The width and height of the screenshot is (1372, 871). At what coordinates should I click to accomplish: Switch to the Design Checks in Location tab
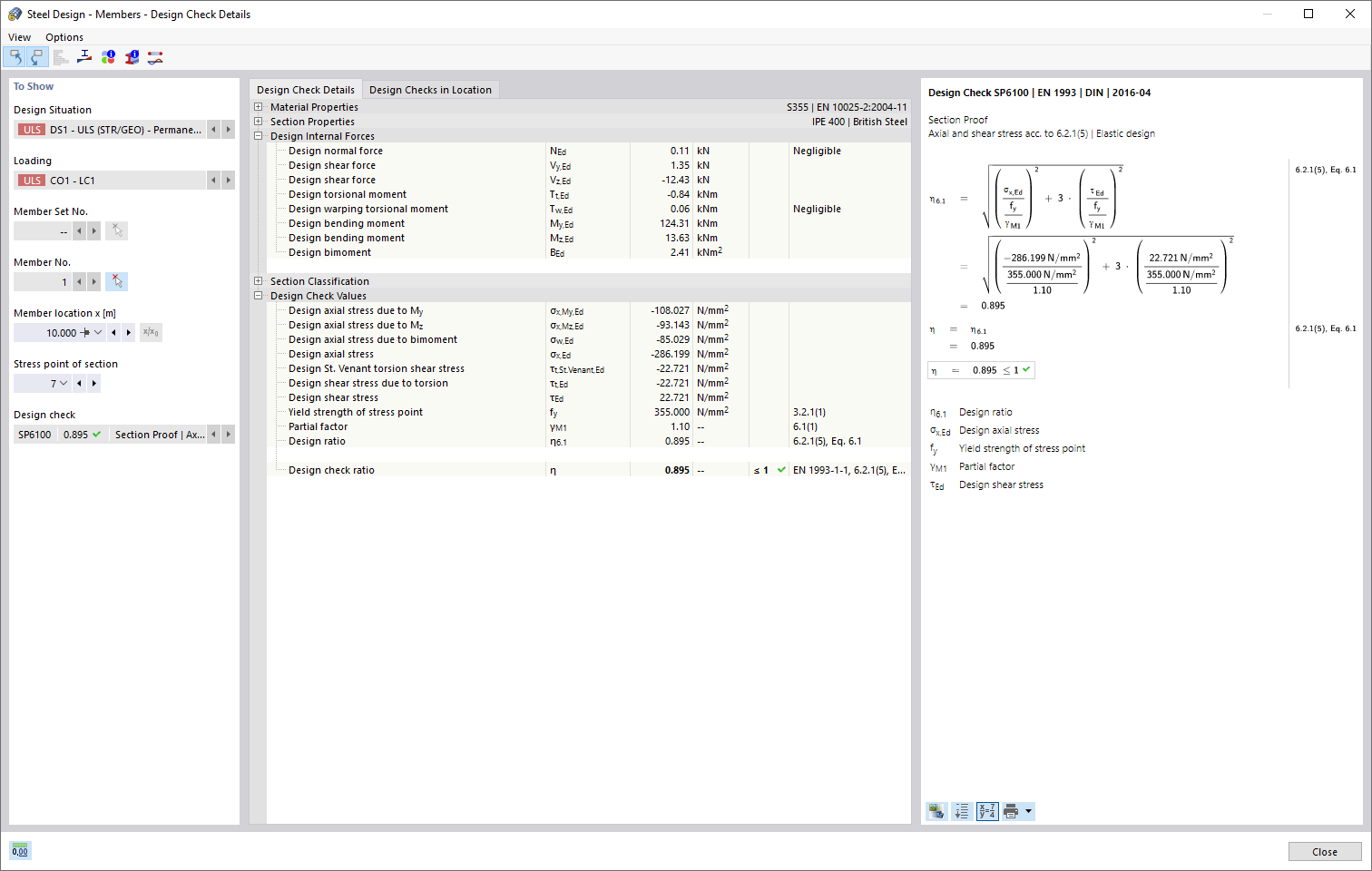point(429,89)
